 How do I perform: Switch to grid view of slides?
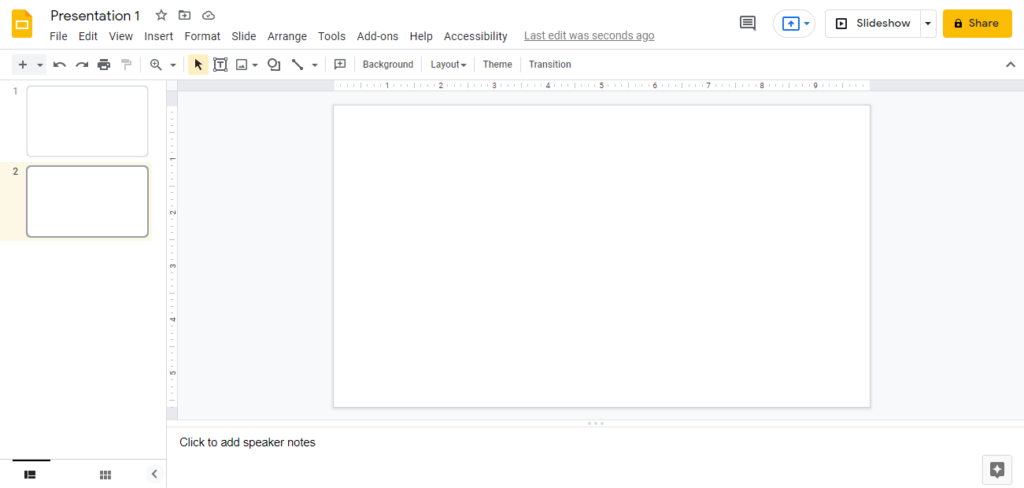coord(105,474)
